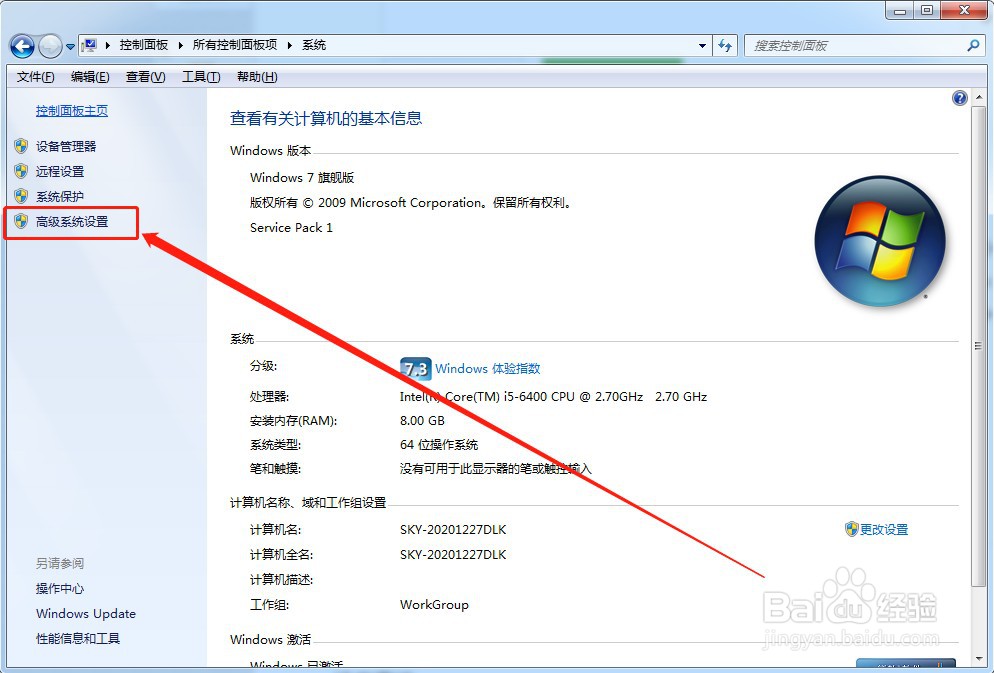Click the 64 位操作系统 value
Image resolution: width=994 pixels, height=673 pixels.
tap(439, 445)
